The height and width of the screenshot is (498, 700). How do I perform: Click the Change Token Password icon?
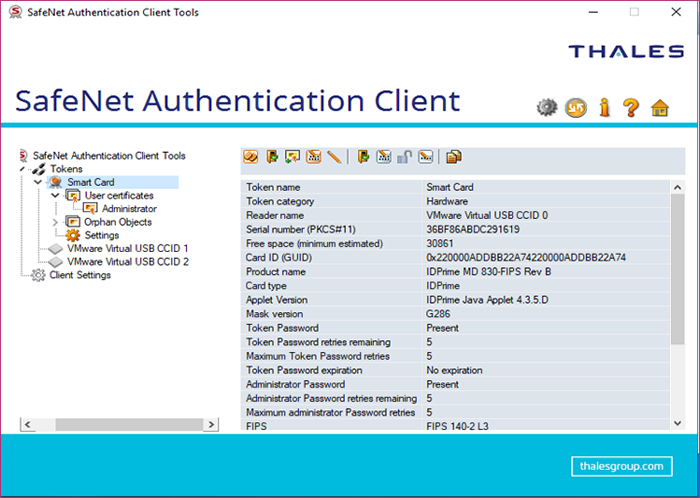(x=313, y=156)
